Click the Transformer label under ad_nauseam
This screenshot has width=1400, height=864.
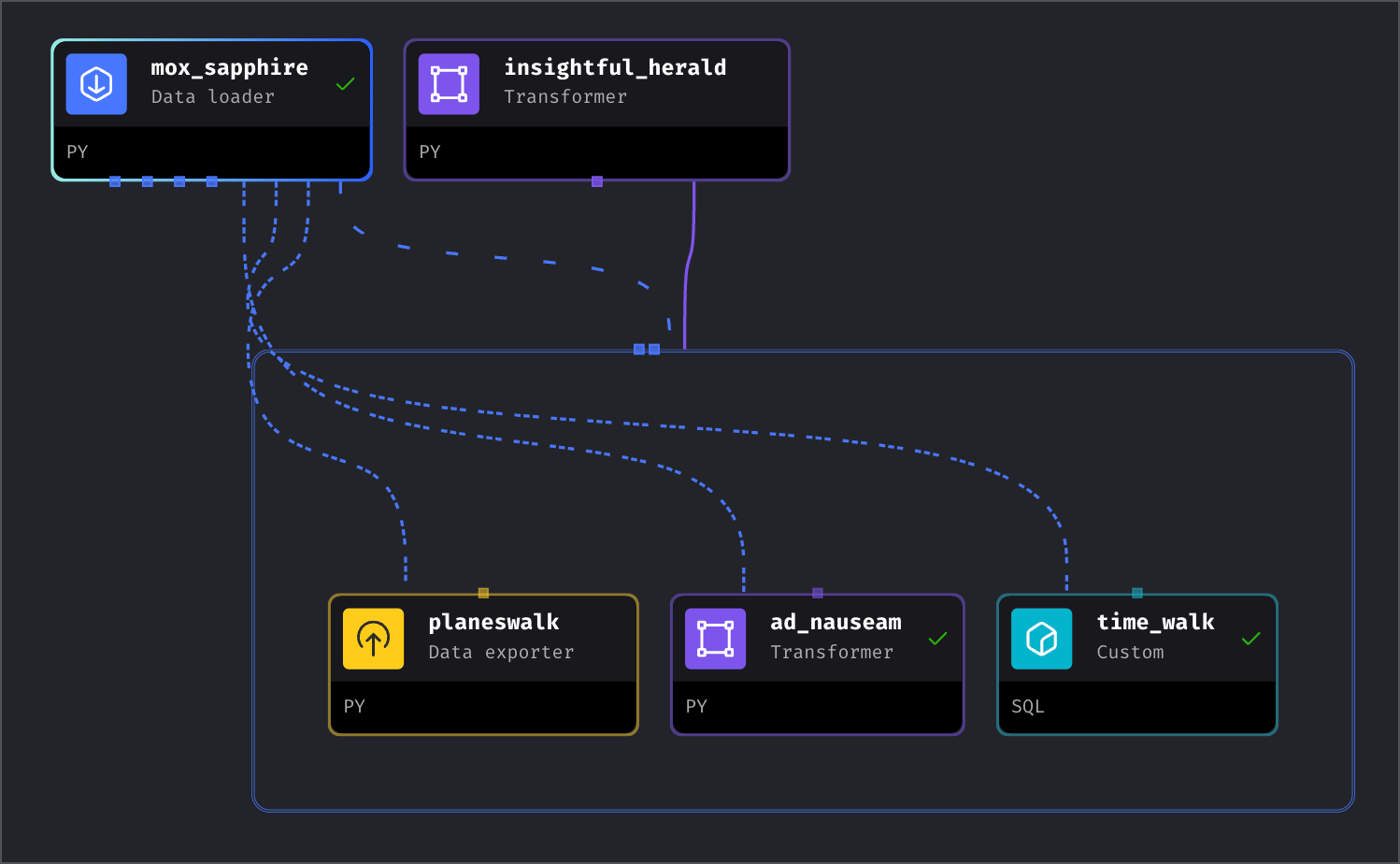[x=832, y=653]
